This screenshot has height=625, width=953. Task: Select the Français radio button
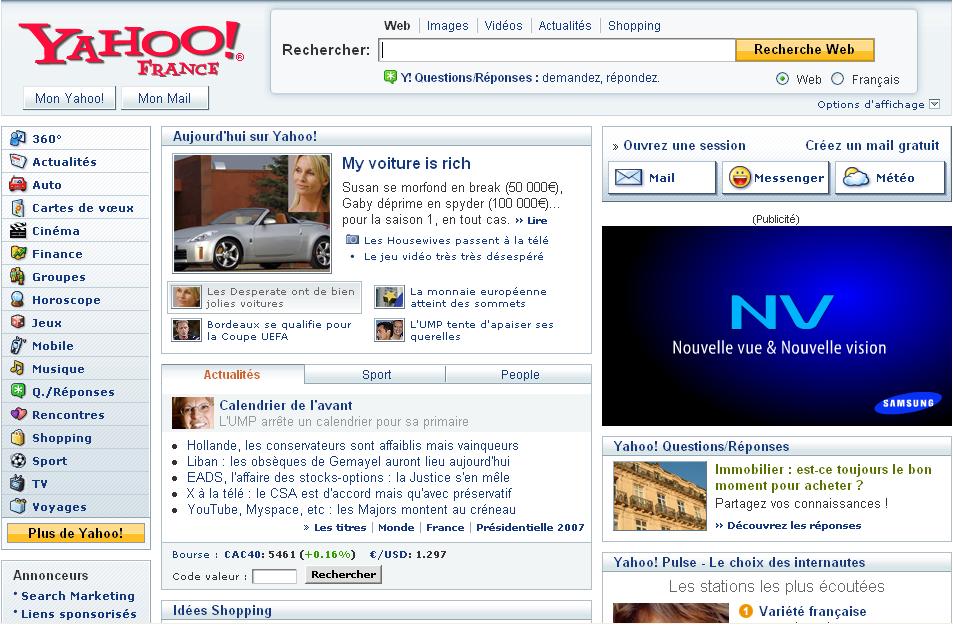(x=838, y=79)
